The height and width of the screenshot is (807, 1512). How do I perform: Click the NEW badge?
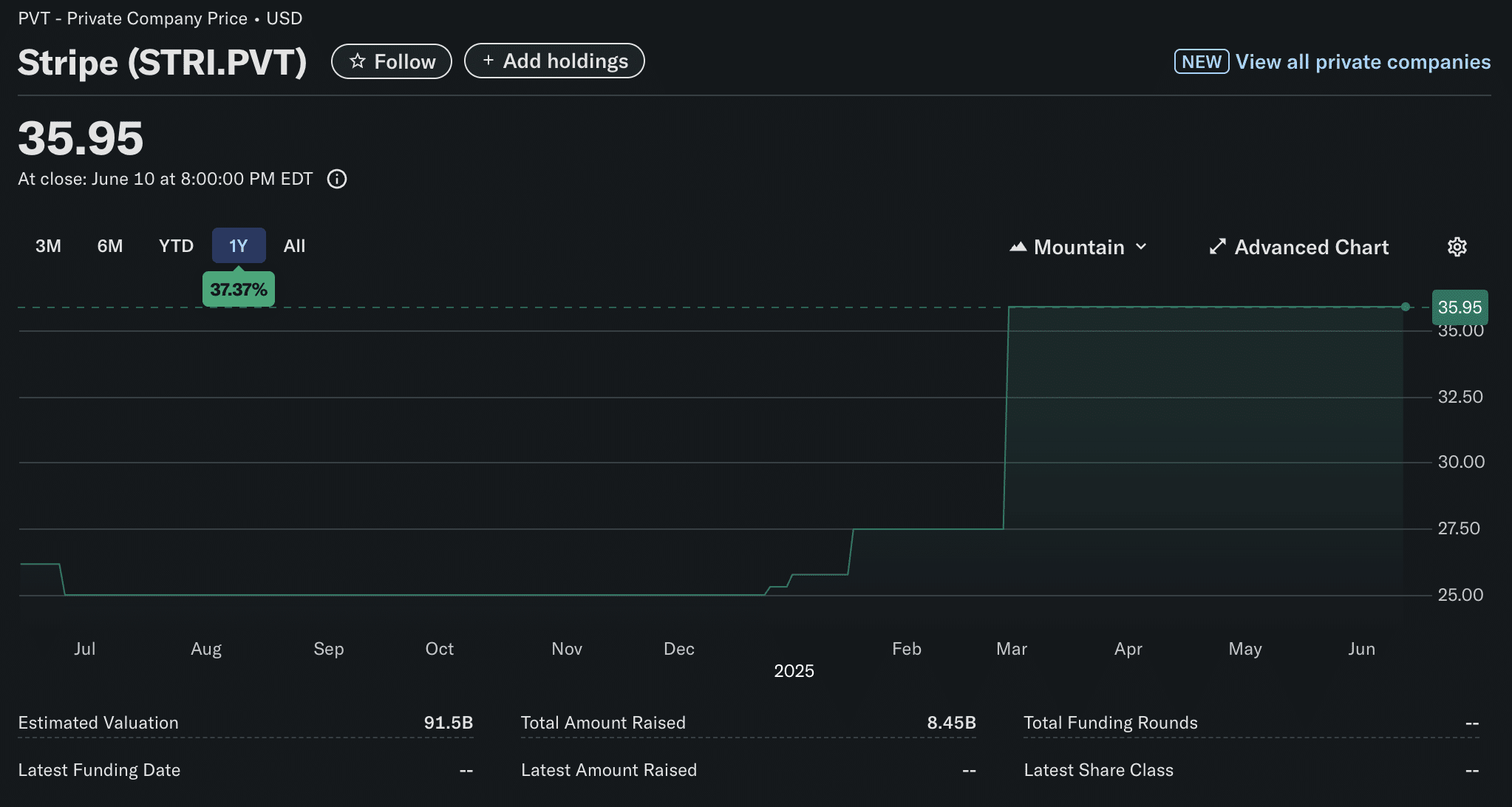tap(1201, 61)
